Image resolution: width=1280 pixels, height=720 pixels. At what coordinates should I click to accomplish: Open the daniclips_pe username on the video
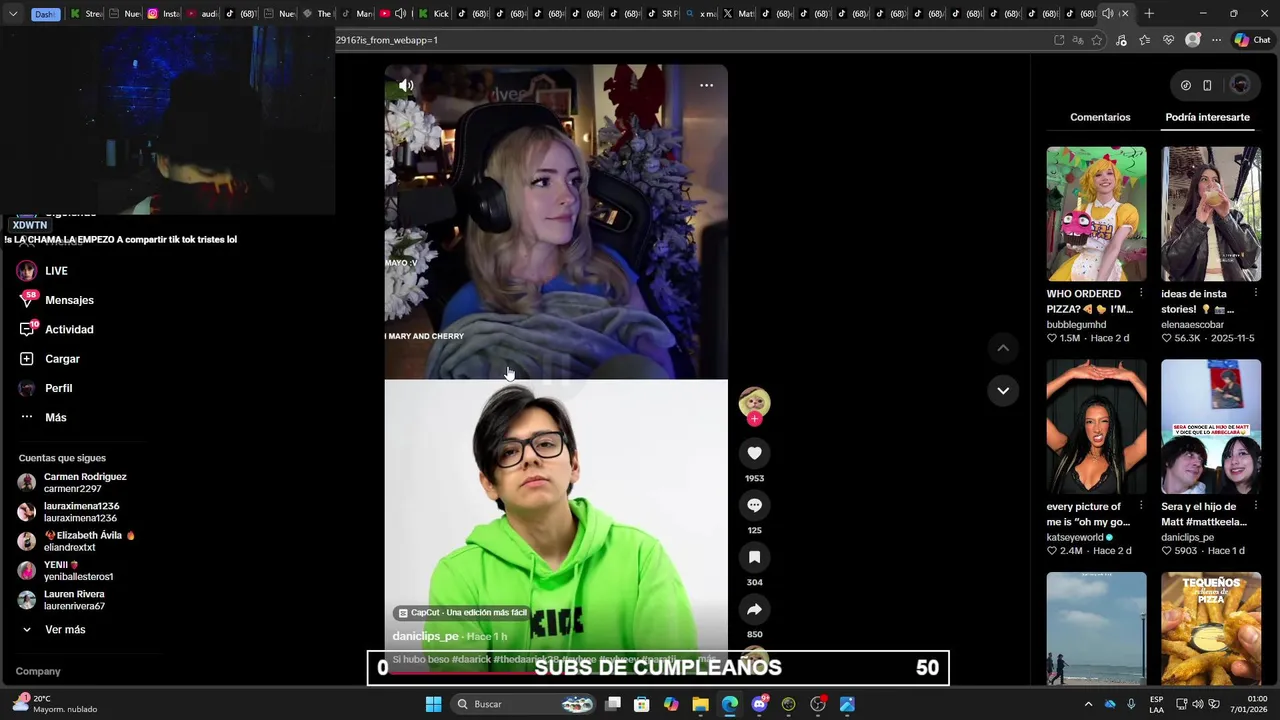(x=425, y=636)
